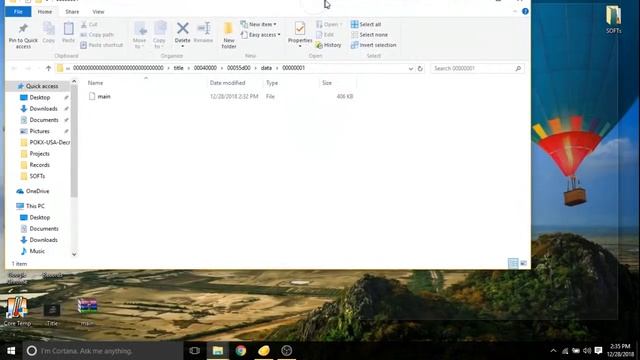Open Music under This PC

pyautogui.click(x=37, y=251)
